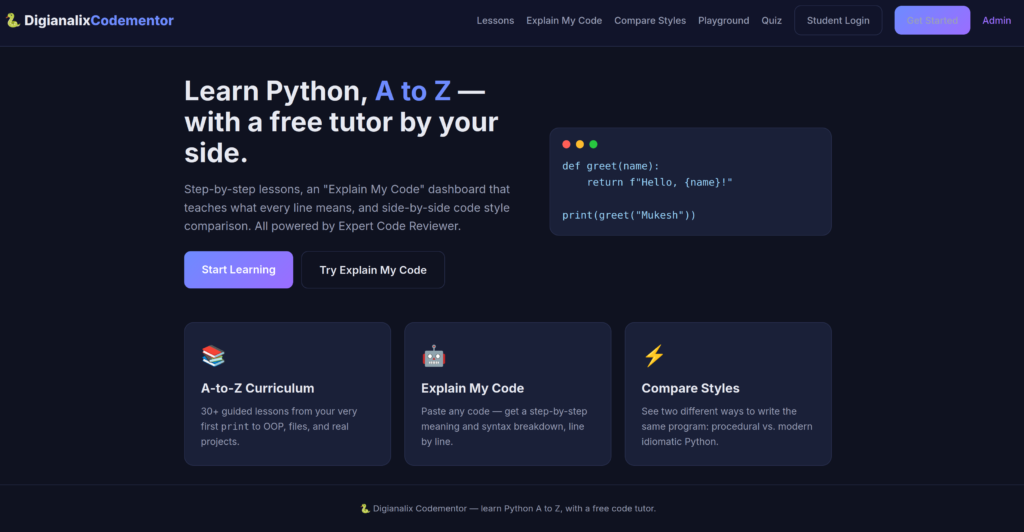Go to Explain My Code in navbar
This screenshot has height=532, width=1024.
[x=564, y=20]
